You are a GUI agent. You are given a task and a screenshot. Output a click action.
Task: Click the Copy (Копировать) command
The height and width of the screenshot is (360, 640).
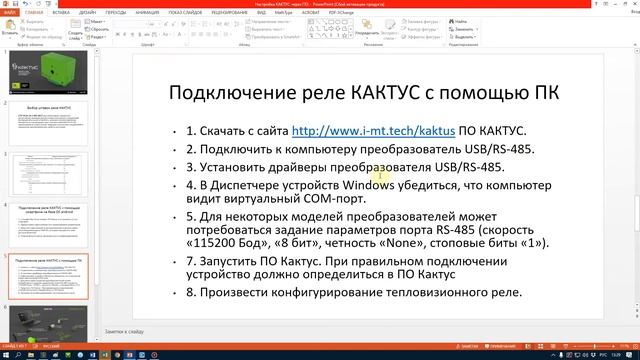[x=35, y=29]
